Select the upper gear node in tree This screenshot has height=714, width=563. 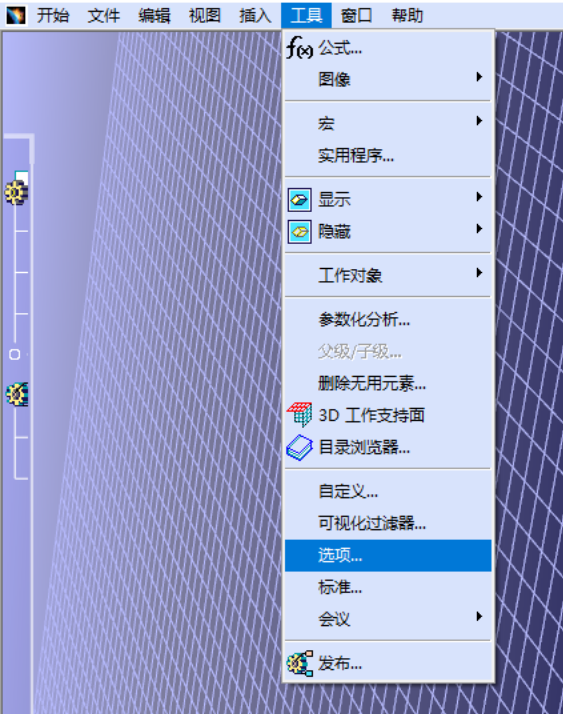click(17, 192)
